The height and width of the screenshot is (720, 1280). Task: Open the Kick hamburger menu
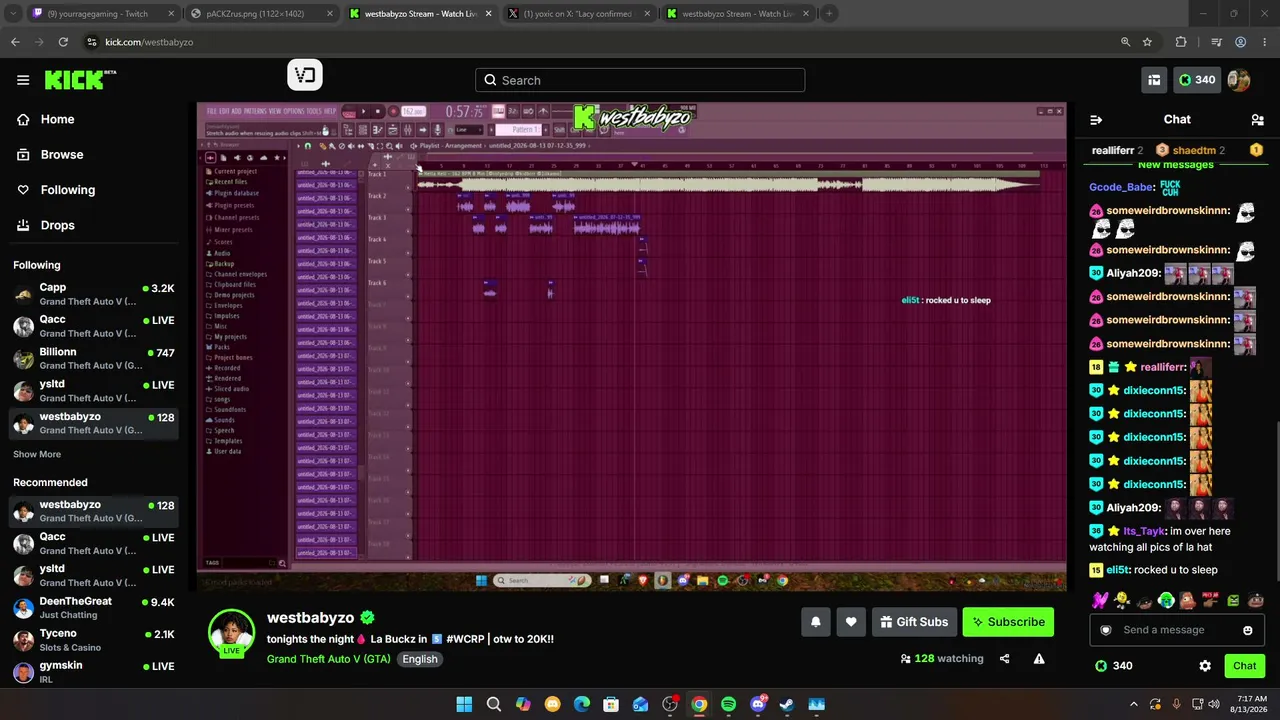[x=23, y=80]
